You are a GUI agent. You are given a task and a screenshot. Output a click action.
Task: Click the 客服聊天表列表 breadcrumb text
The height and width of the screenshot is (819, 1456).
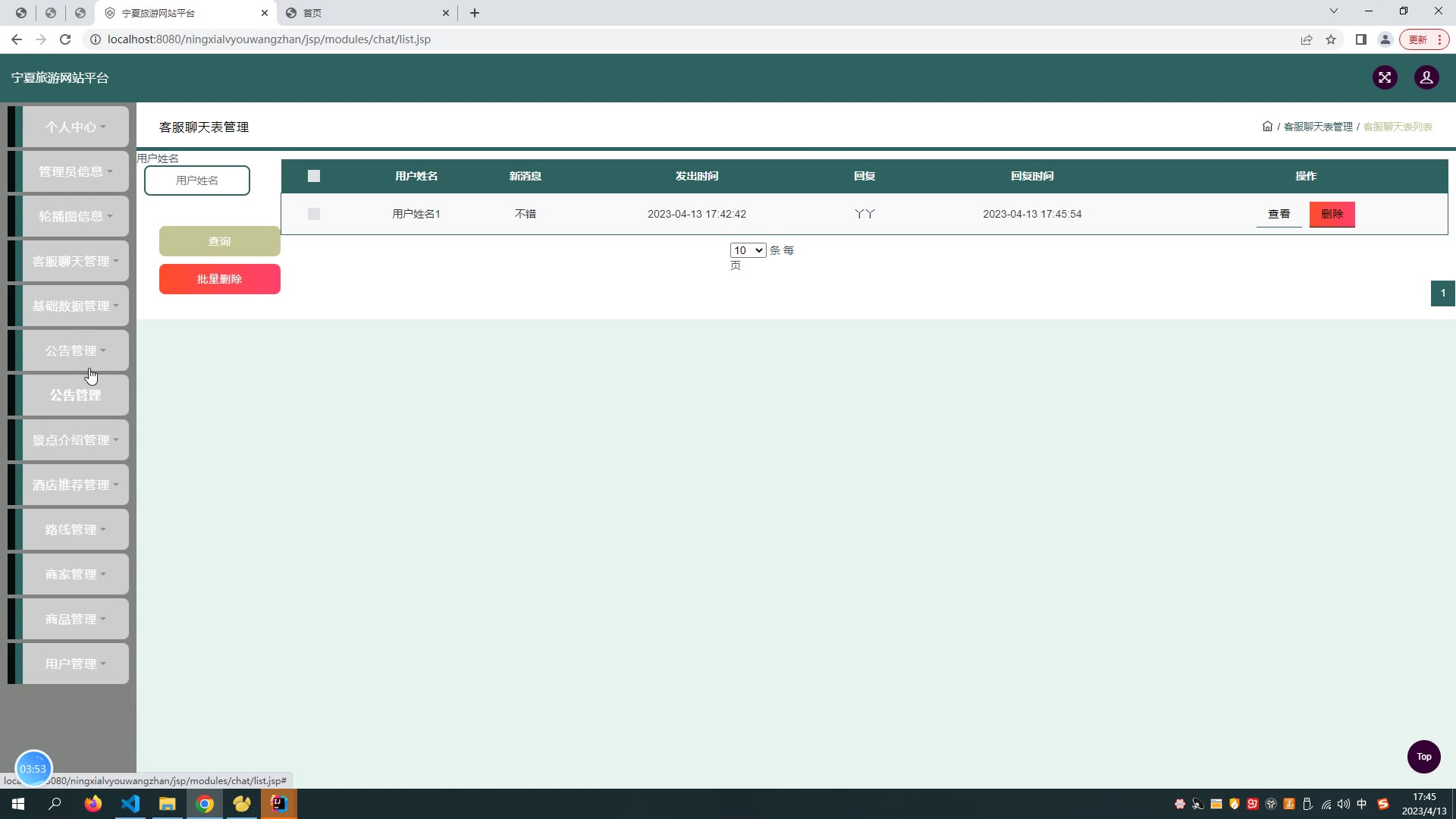point(1398,127)
